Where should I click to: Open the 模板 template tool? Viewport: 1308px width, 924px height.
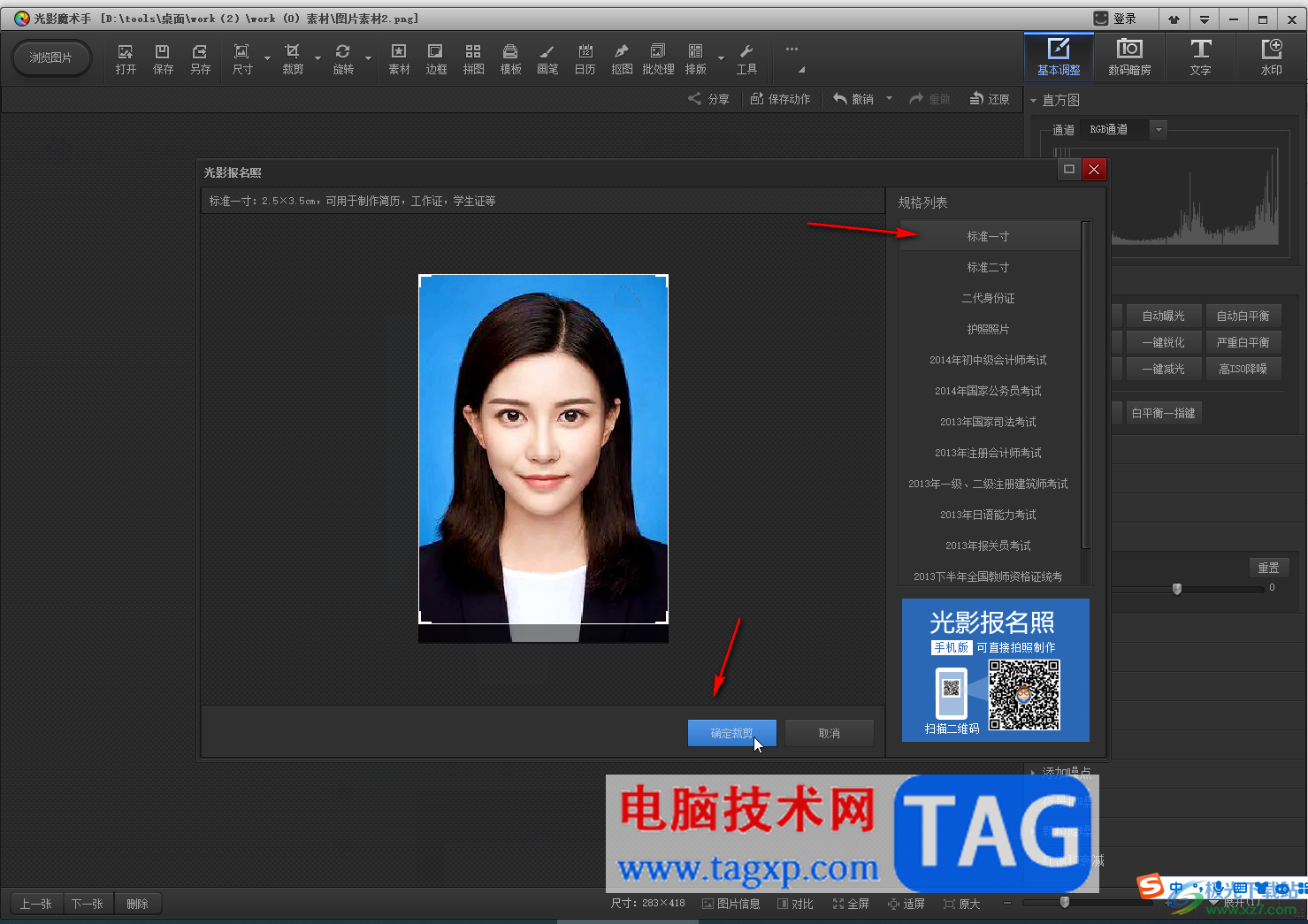(x=510, y=59)
